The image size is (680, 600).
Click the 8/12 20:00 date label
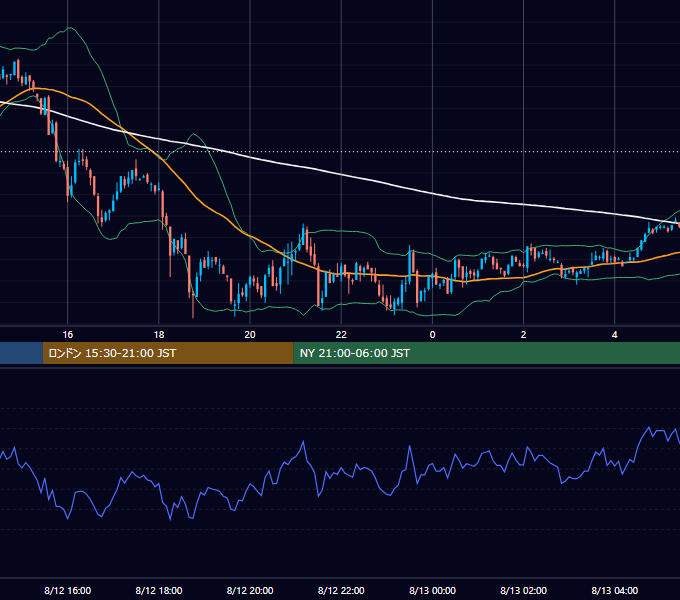click(250, 590)
